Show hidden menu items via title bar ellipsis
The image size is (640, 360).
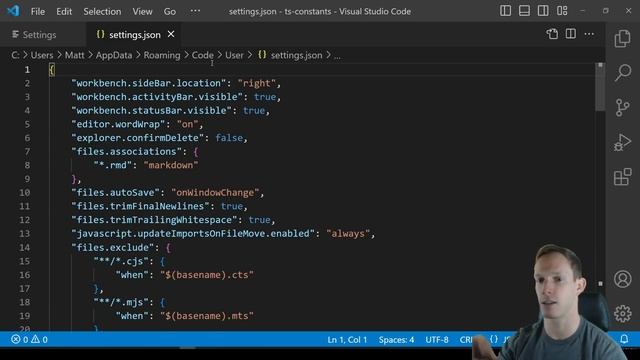(x=195, y=11)
